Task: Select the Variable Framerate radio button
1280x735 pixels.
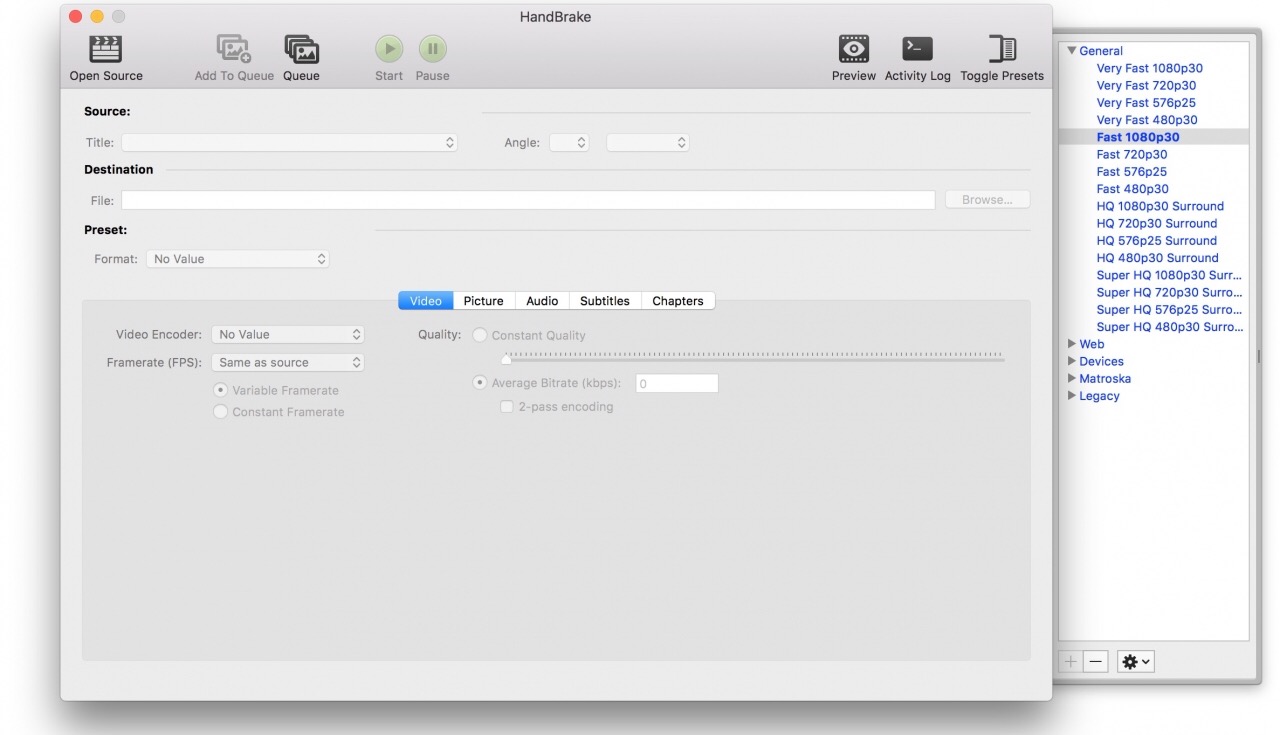Action: tap(220, 390)
